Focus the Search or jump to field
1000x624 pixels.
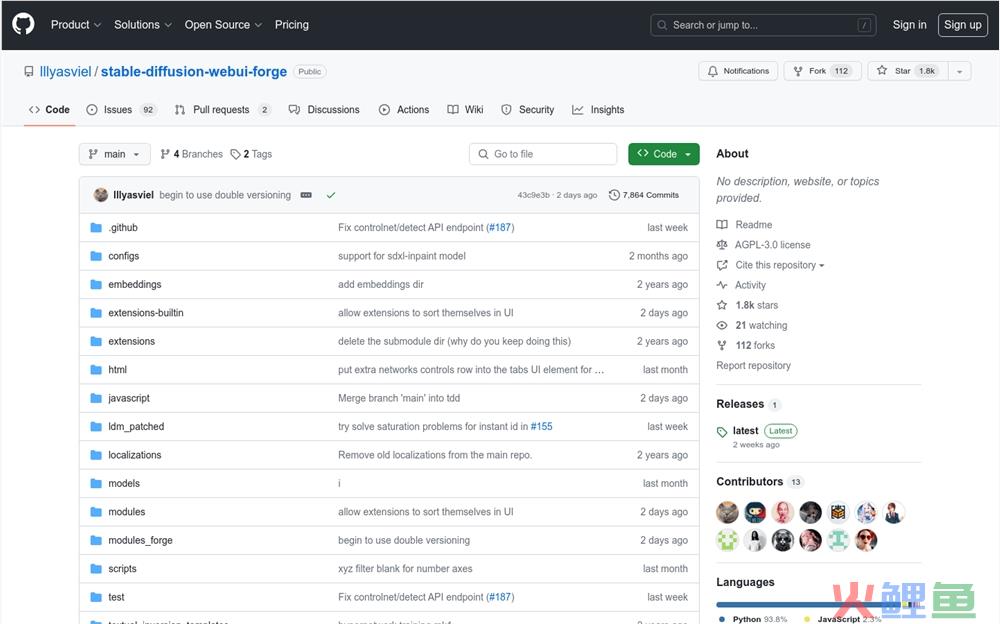click(x=763, y=25)
